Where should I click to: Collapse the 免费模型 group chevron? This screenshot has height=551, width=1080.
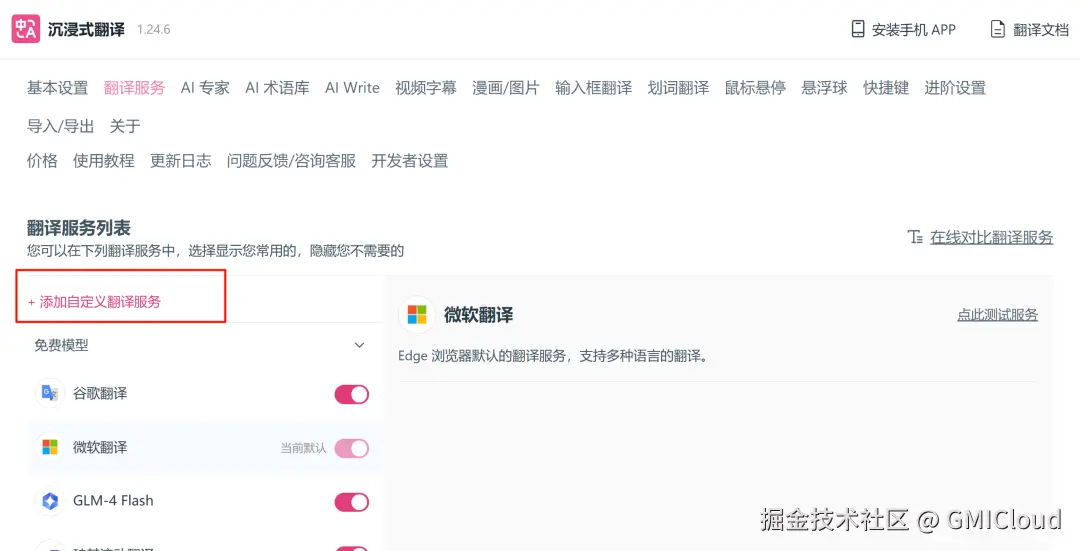click(x=359, y=345)
